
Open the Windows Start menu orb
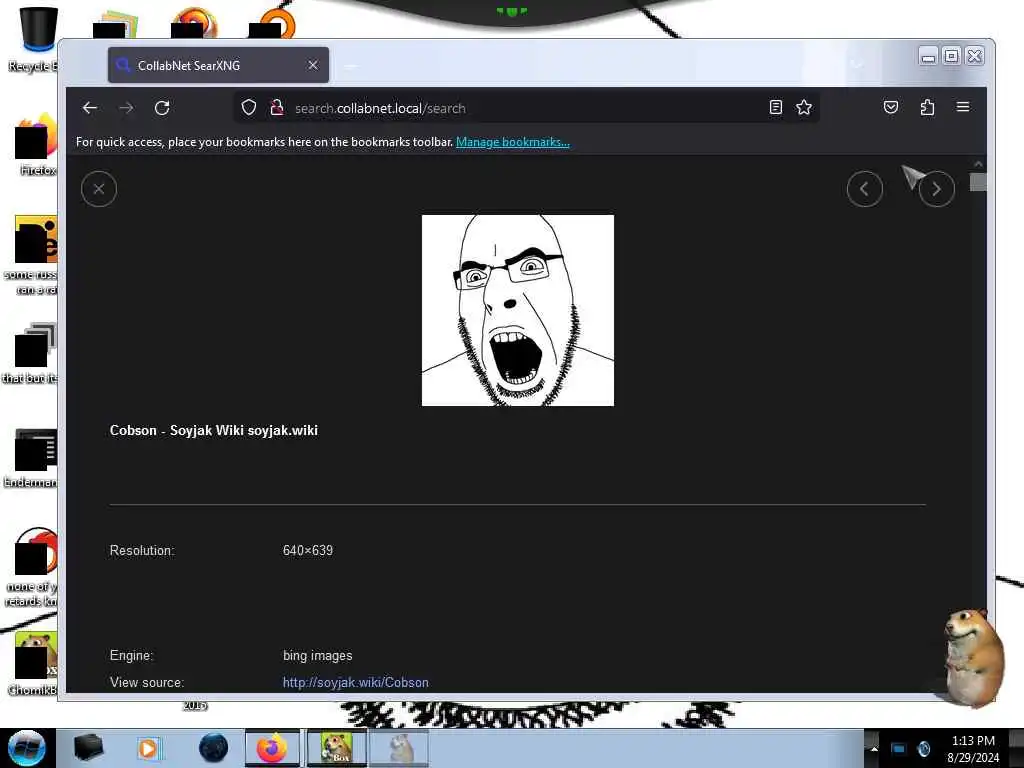click(26, 748)
